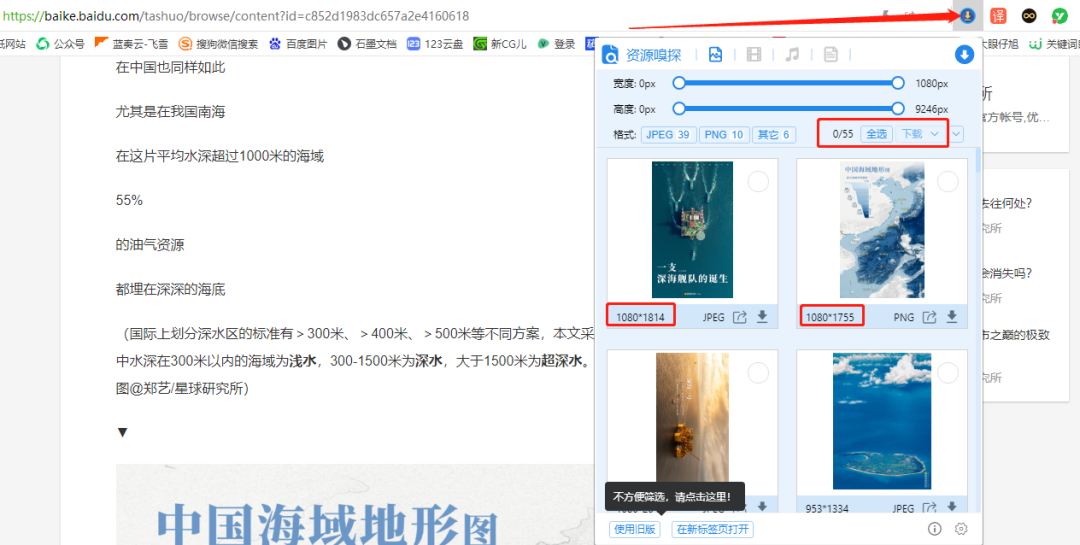Click the 高度 slider minimum handle
The height and width of the screenshot is (545, 1080).
[x=679, y=109]
